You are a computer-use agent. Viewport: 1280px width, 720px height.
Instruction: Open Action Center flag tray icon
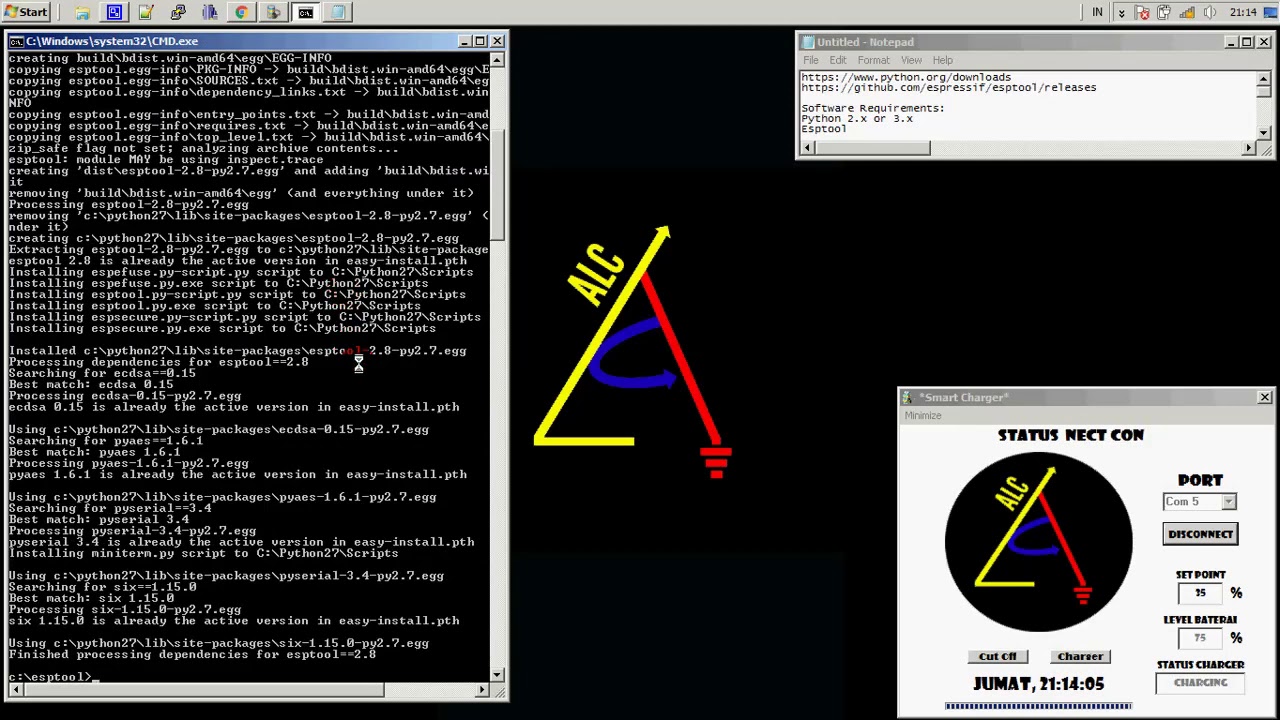(x=1143, y=12)
